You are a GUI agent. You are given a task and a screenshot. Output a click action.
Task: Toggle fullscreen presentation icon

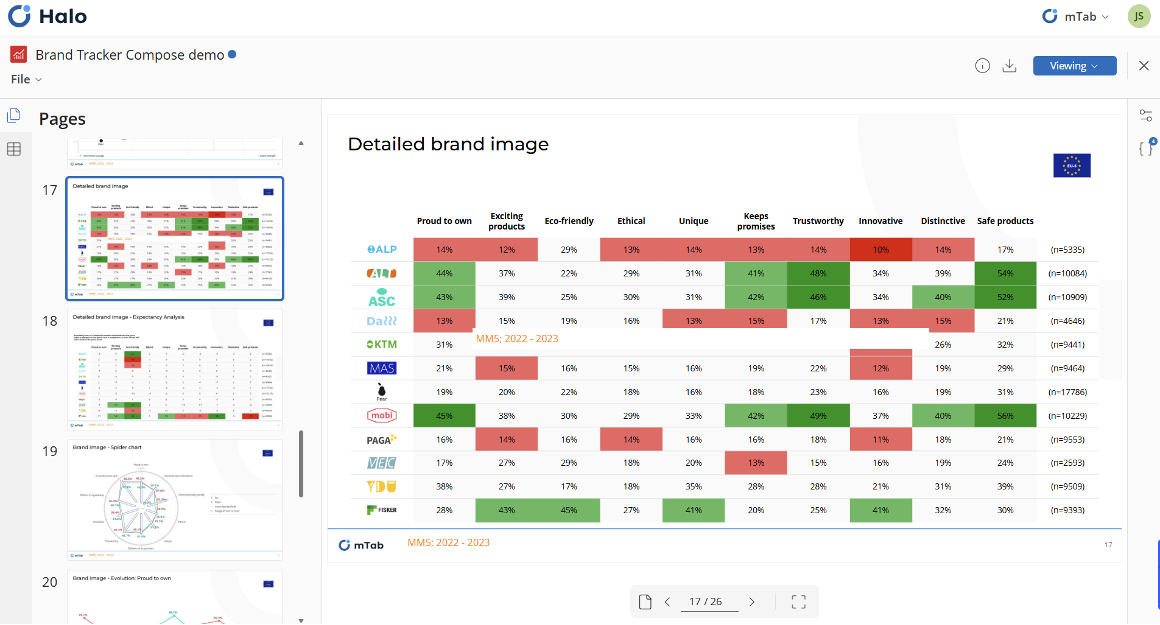(x=798, y=602)
